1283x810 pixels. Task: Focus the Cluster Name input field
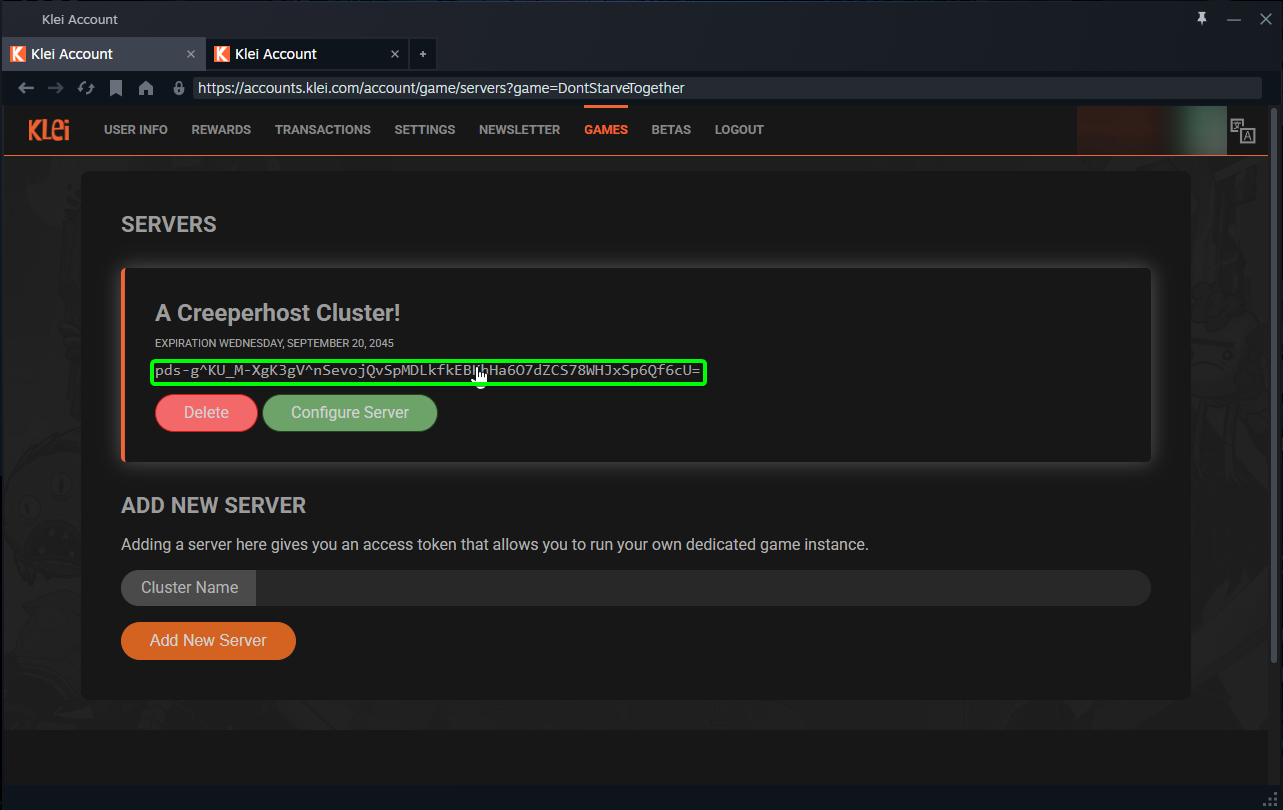click(702, 588)
